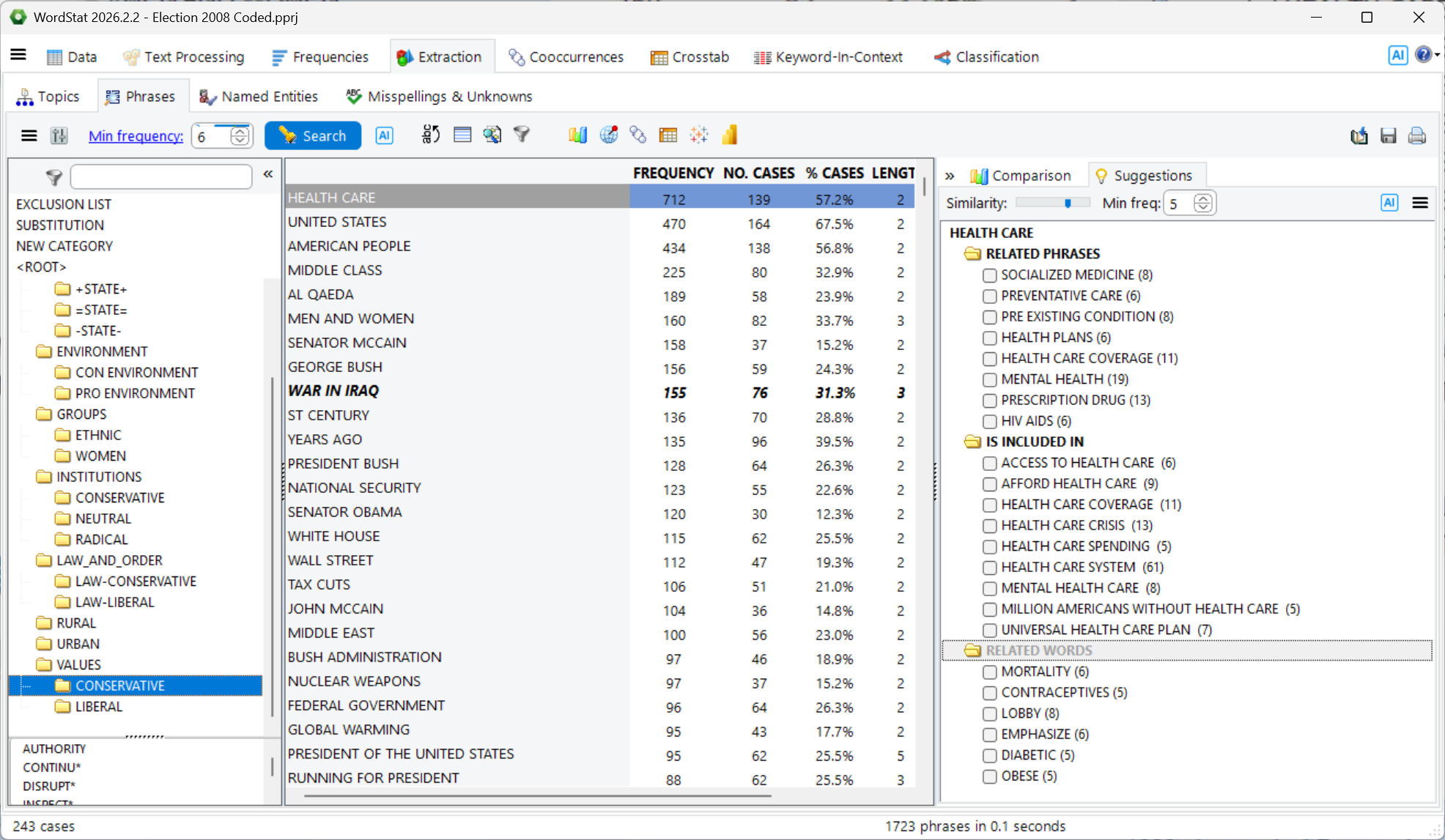Image resolution: width=1445 pixels, height=840 pixels.
Task: Open the Crosstab tab
Action: (690, 56)
